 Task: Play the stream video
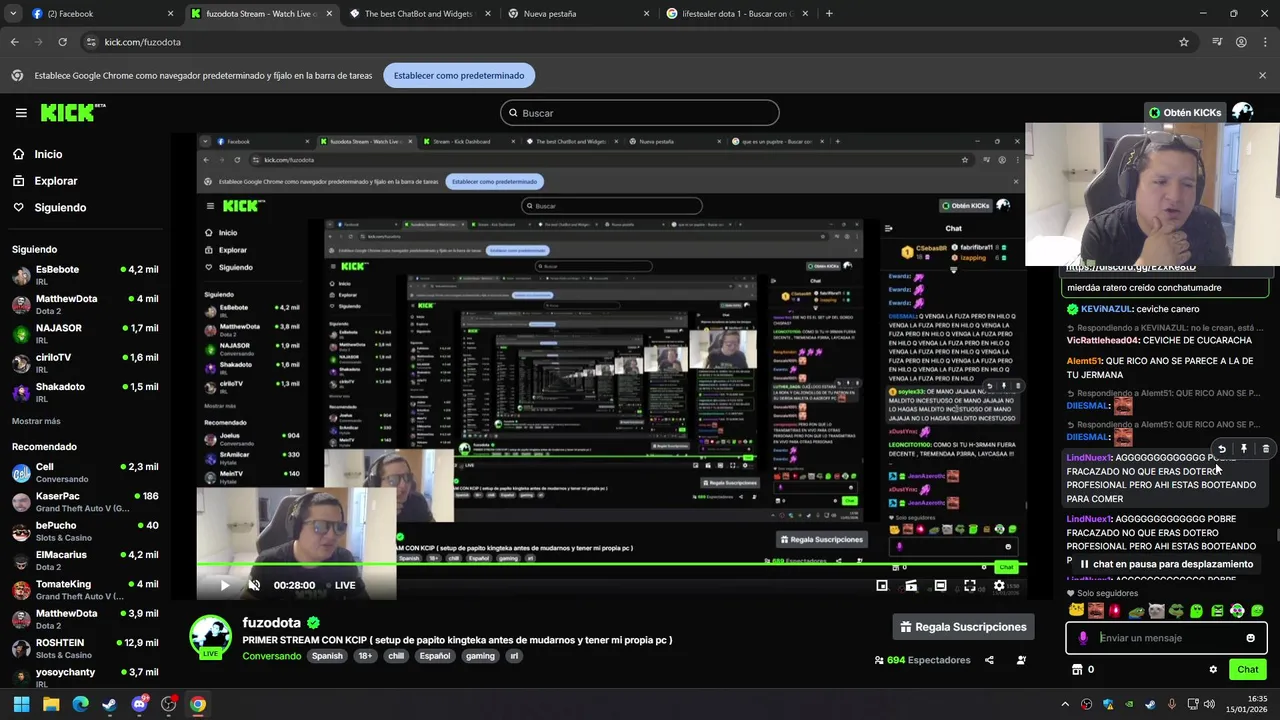pyautogui.click(x=225, y=585)
